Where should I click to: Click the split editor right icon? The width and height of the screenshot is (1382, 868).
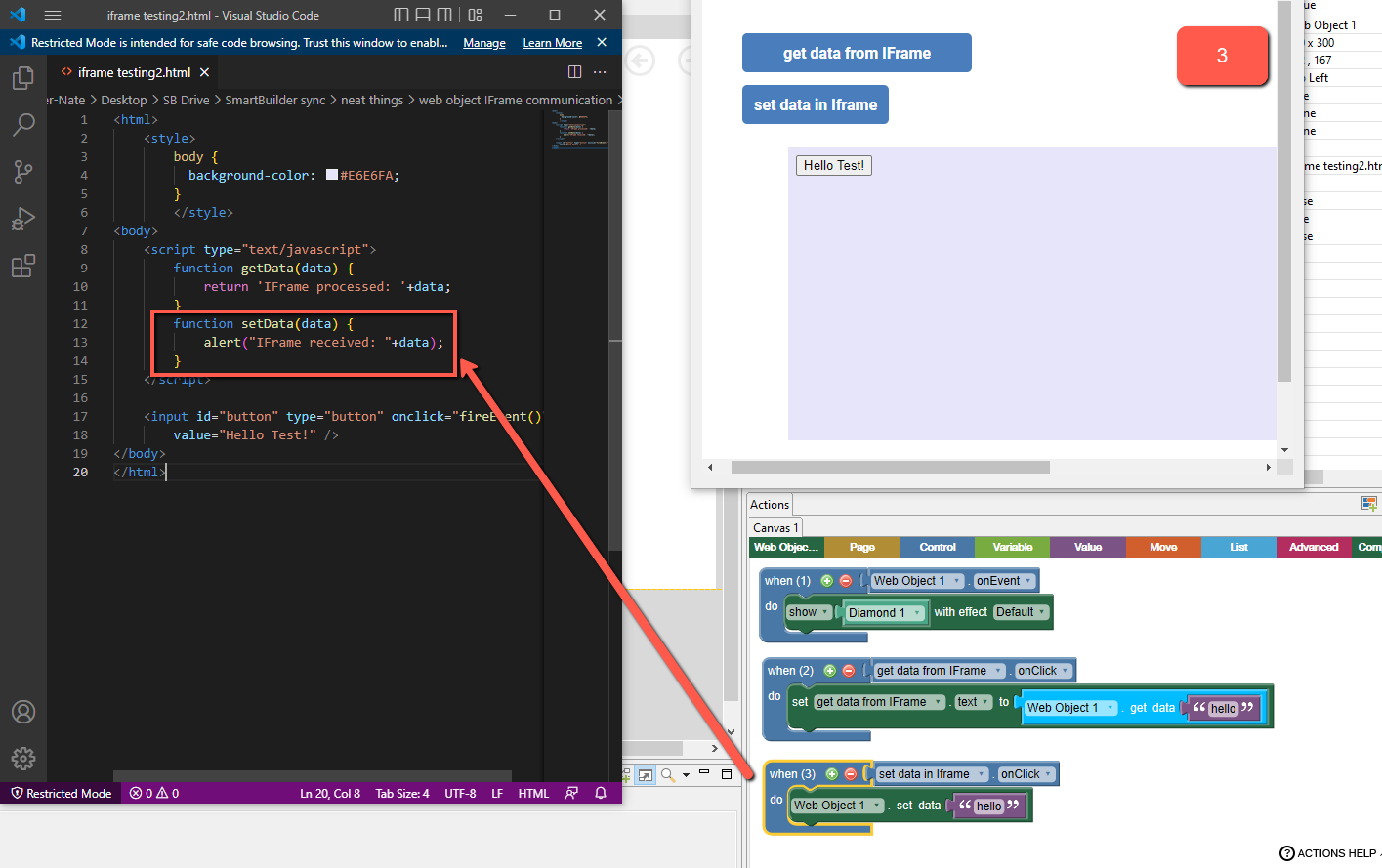pos(574,72)
